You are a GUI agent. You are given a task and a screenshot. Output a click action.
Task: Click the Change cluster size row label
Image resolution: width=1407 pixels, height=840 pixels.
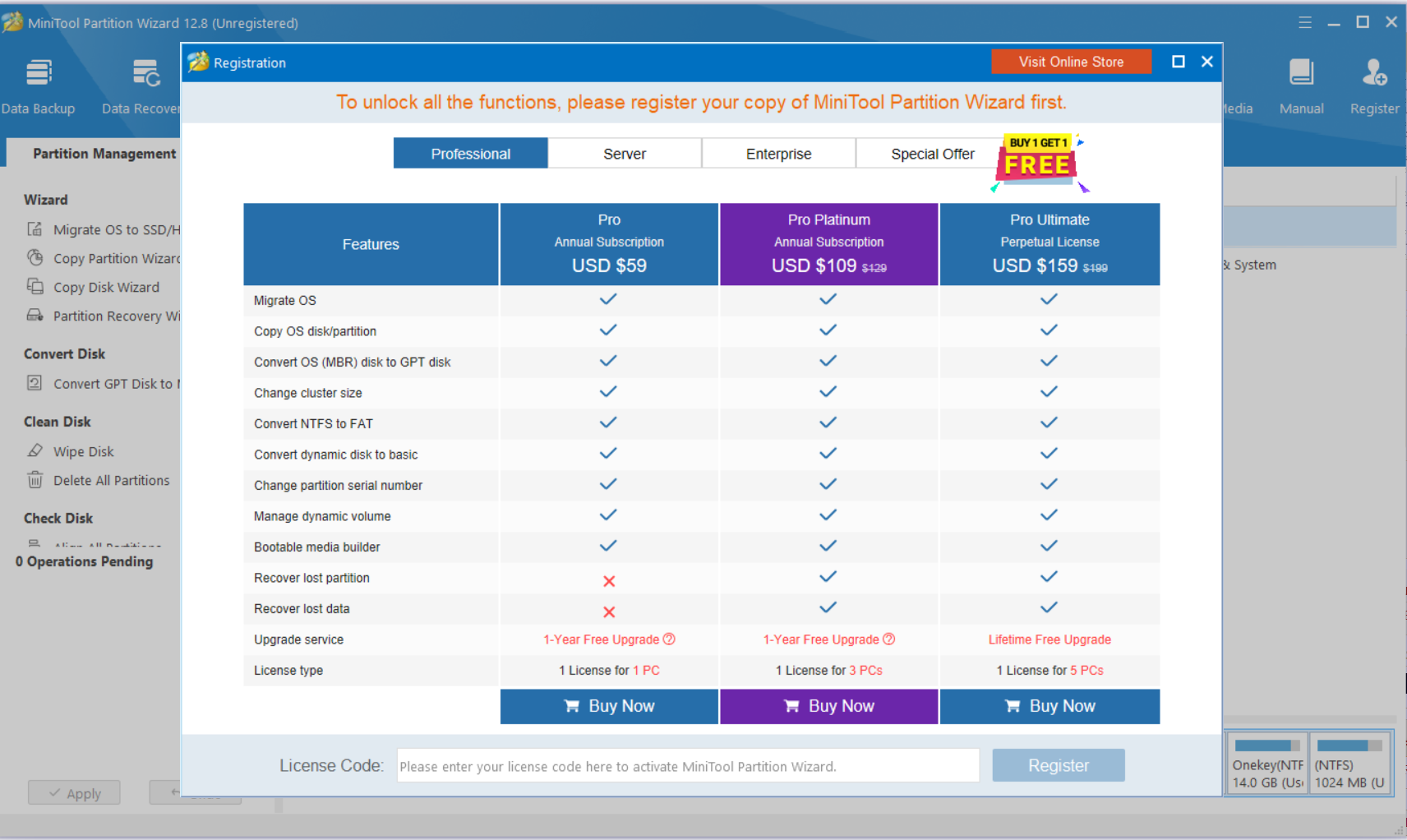pyautogui.click(x=308, y=393)
